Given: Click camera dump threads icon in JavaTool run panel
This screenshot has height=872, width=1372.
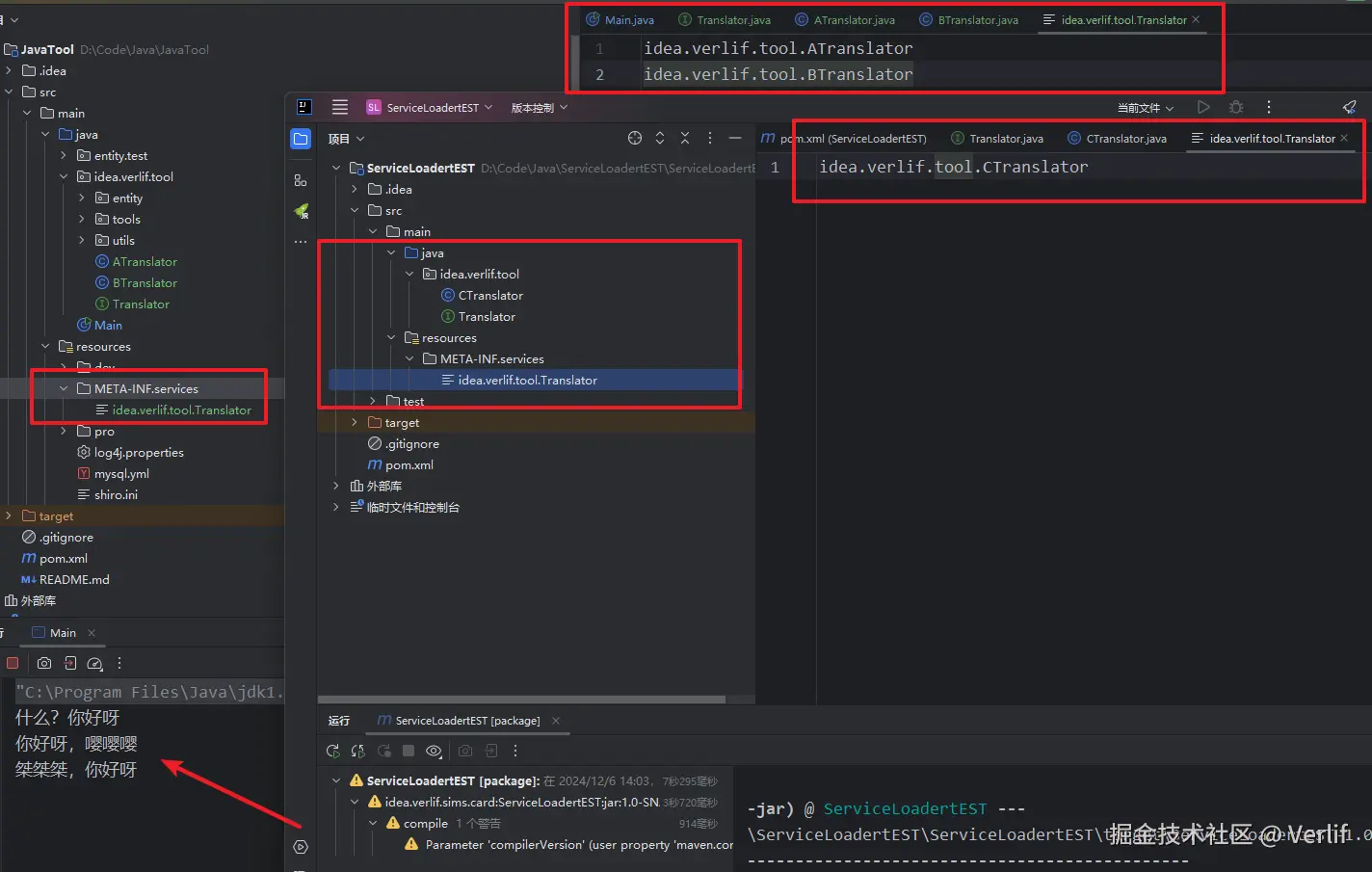Looking at the screenshot, I should click(x=44, y=663).
